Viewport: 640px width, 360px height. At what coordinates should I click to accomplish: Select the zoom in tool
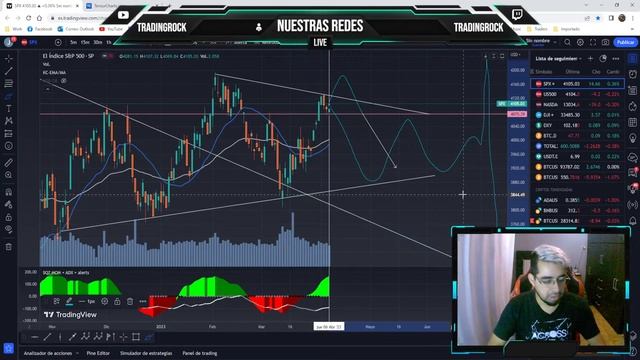pyautogui.click(x=9, y=175)
